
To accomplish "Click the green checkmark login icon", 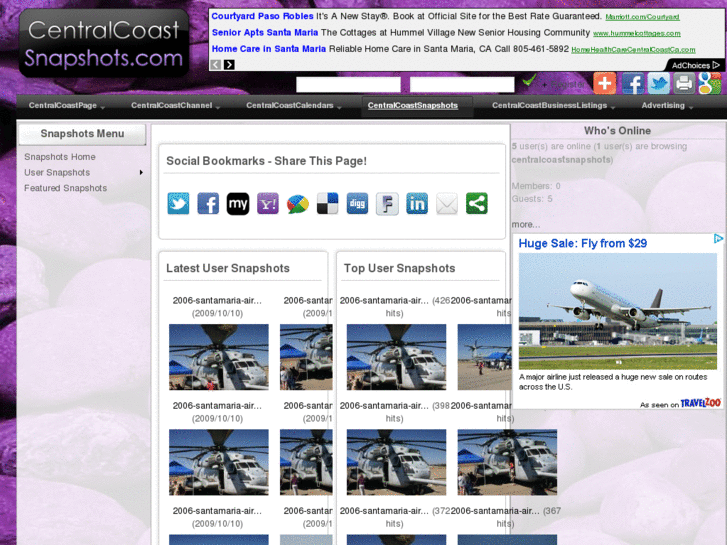I will 529,80.
